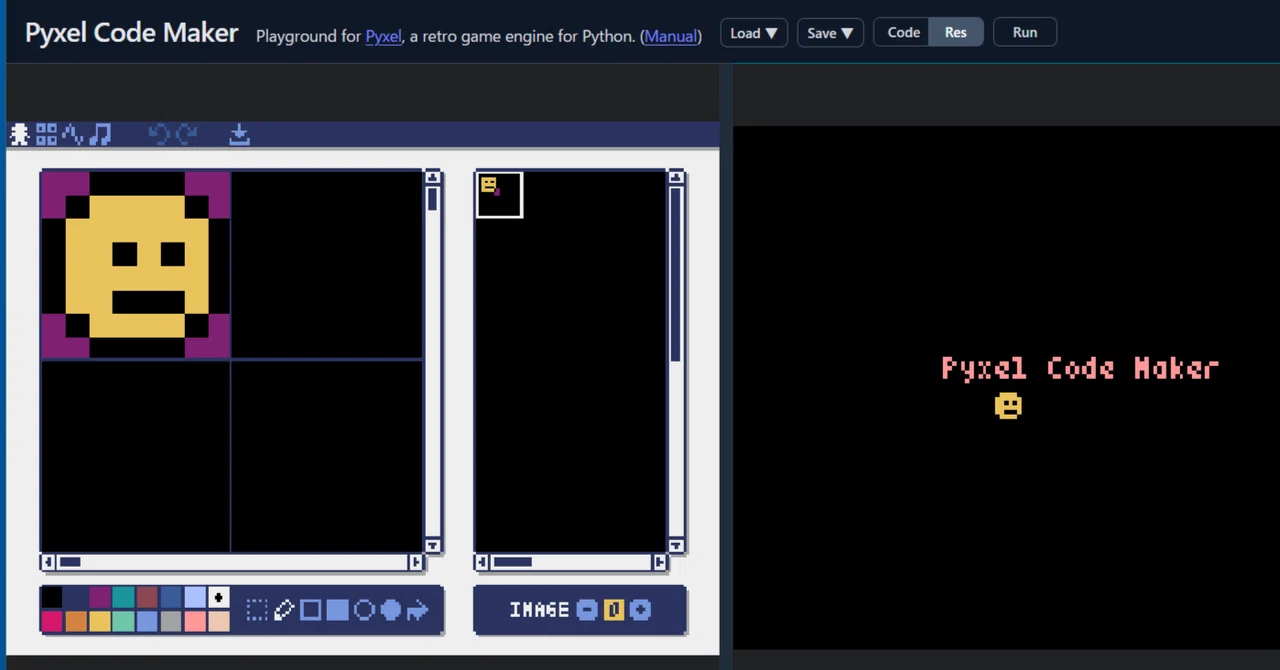Pick the orange color swatch

(76, 622)
